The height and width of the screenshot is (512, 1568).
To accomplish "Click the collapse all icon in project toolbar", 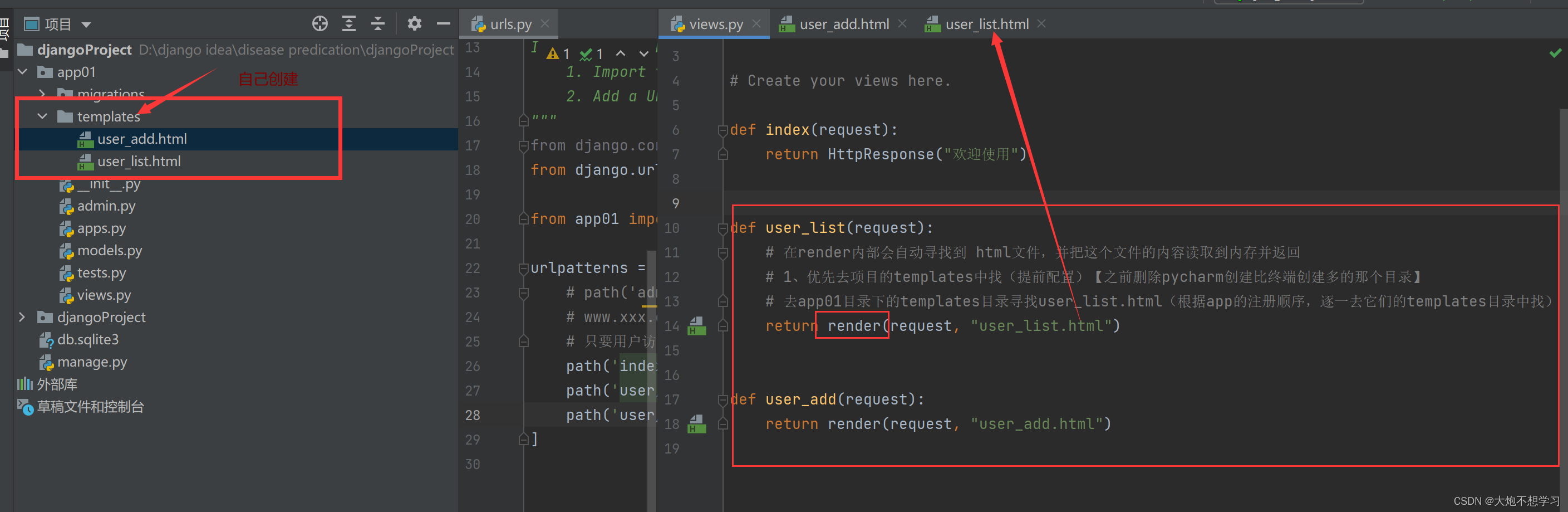I will (378, 24).
